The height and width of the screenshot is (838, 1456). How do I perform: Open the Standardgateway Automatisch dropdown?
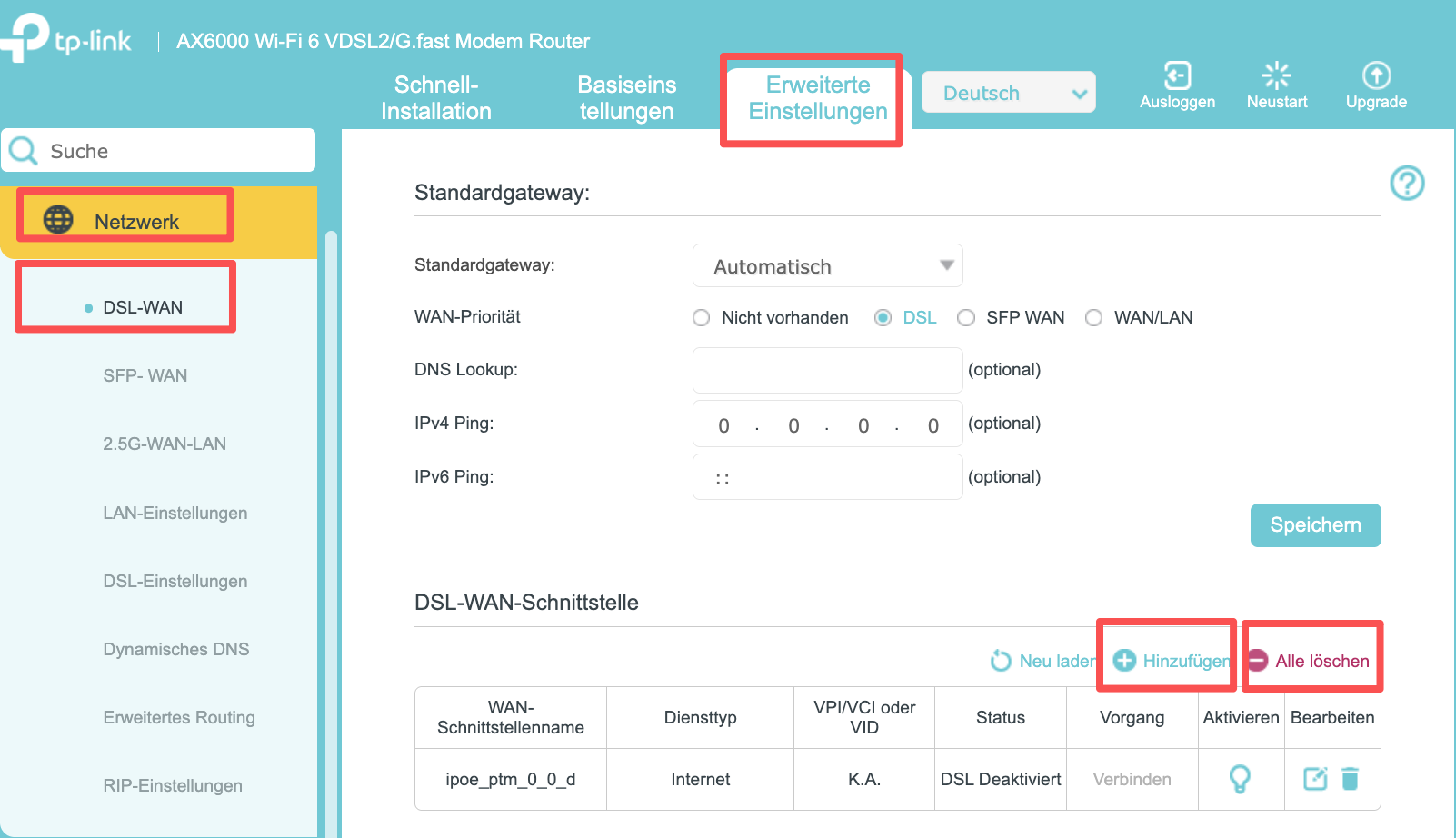pyautogui.click(x=827, y=265)
